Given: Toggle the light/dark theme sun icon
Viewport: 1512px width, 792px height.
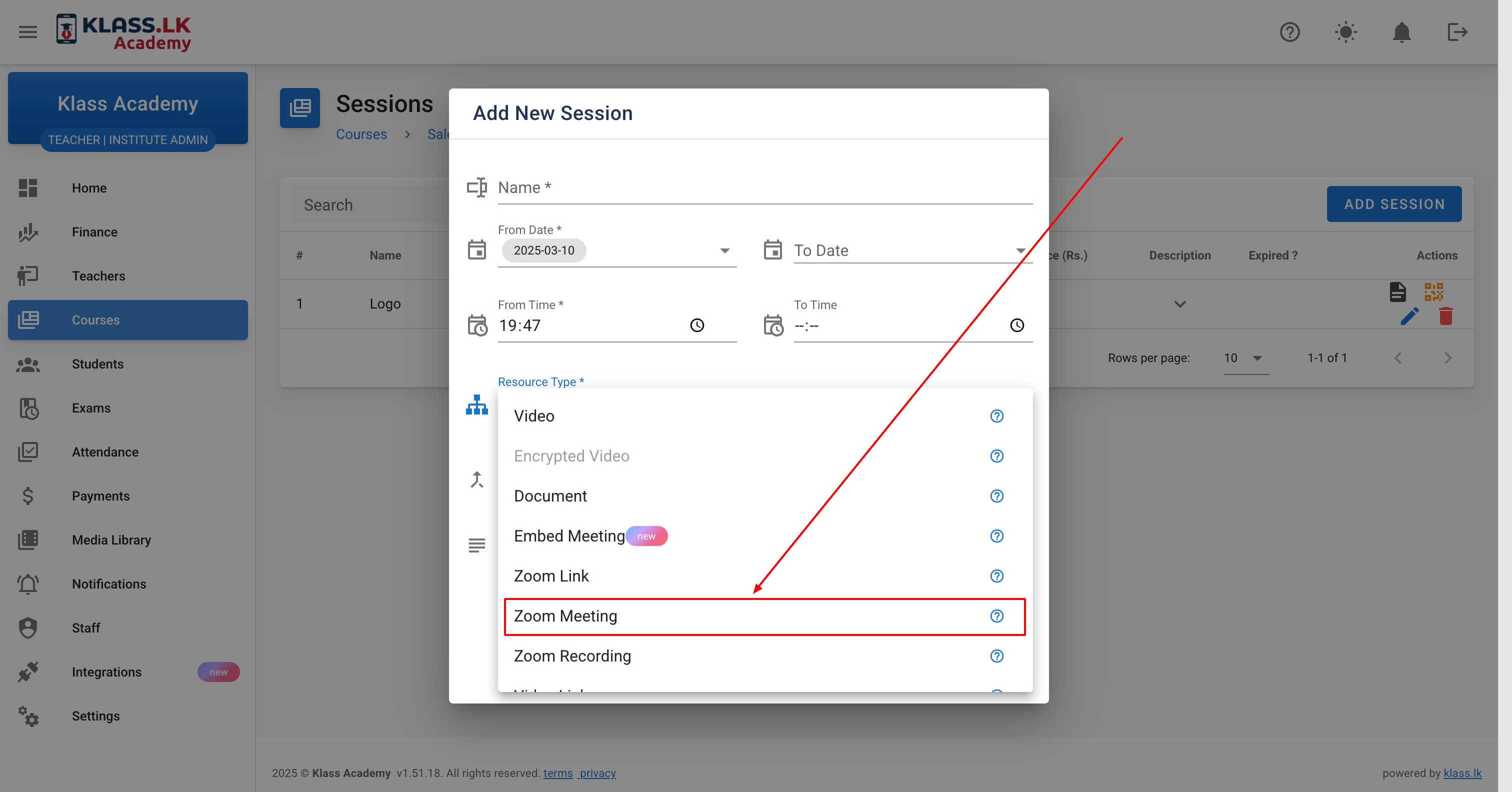Looking at the screenshot, I should pos(1345,31).
